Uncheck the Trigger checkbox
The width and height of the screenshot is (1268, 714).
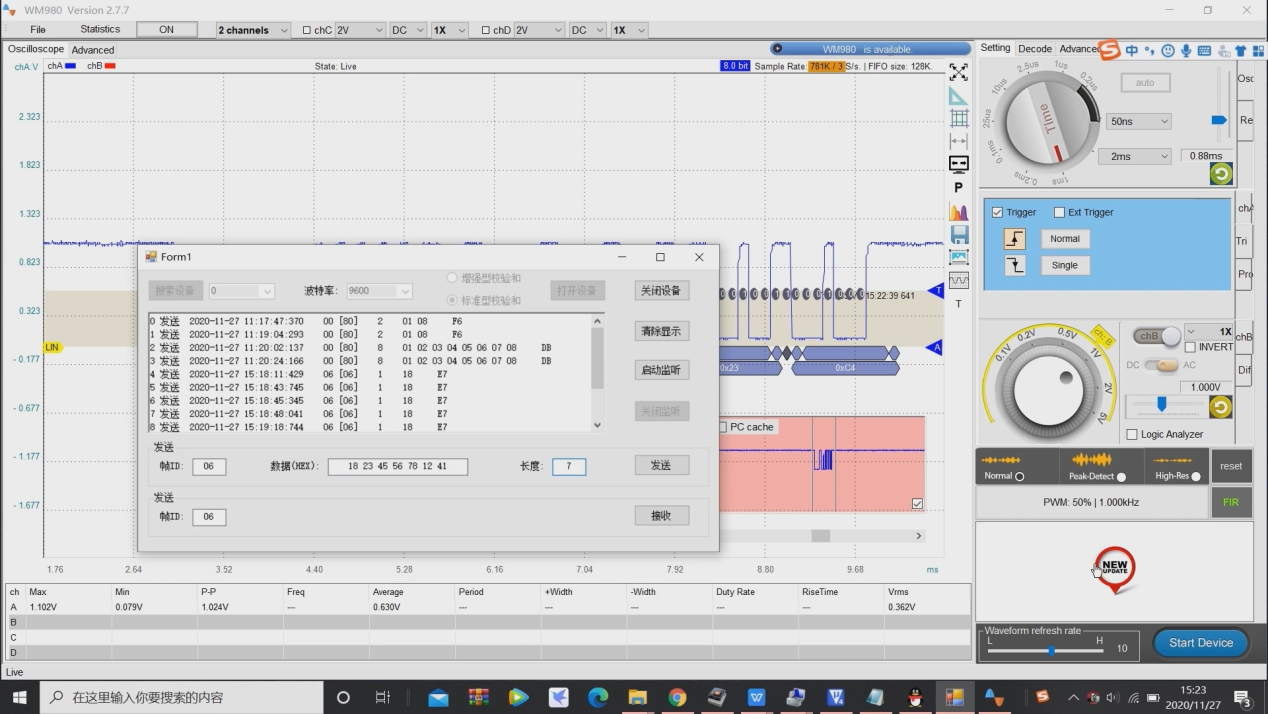tap(997, 212)
